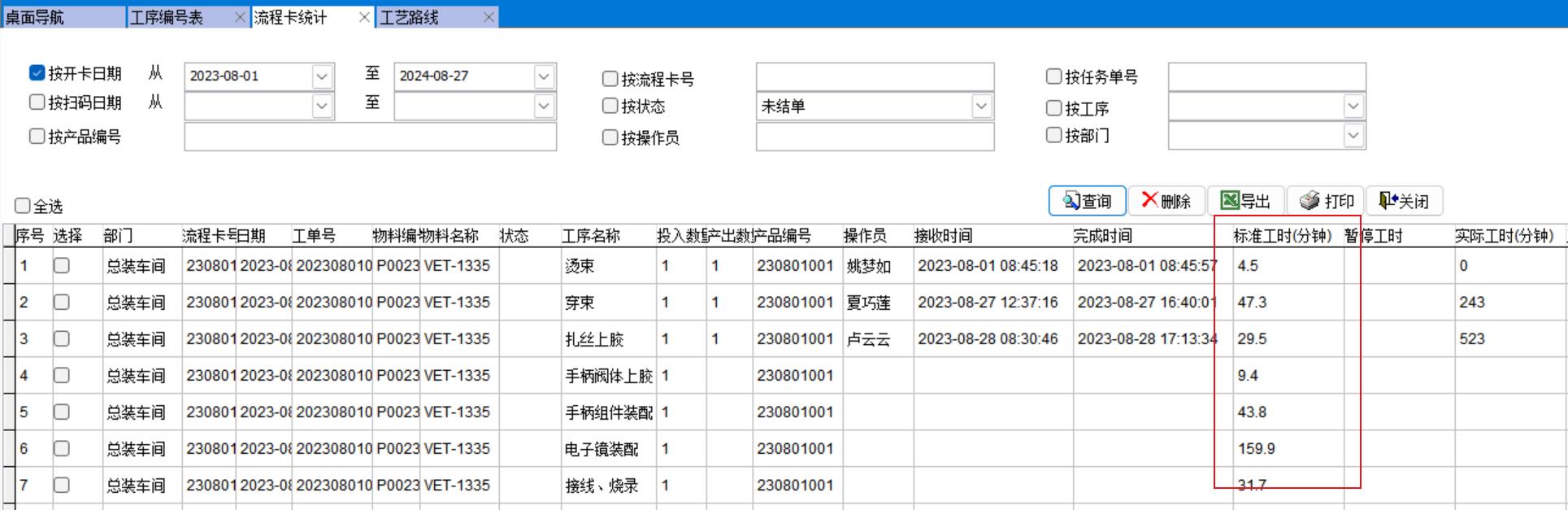The width and height of the screenshot is (1568, 510).
Task: Expand the 未结单 status dropdown
Action: pyautogui.click(x=981, y=107)
